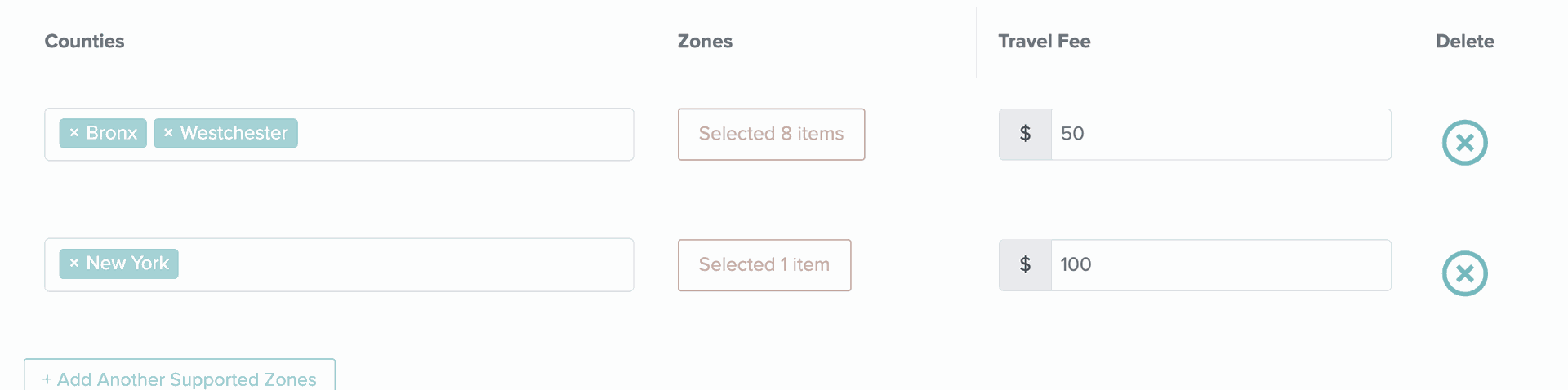
Task: Open the "Selected 8 items" zones dropdown
Action: click(771, 134)
